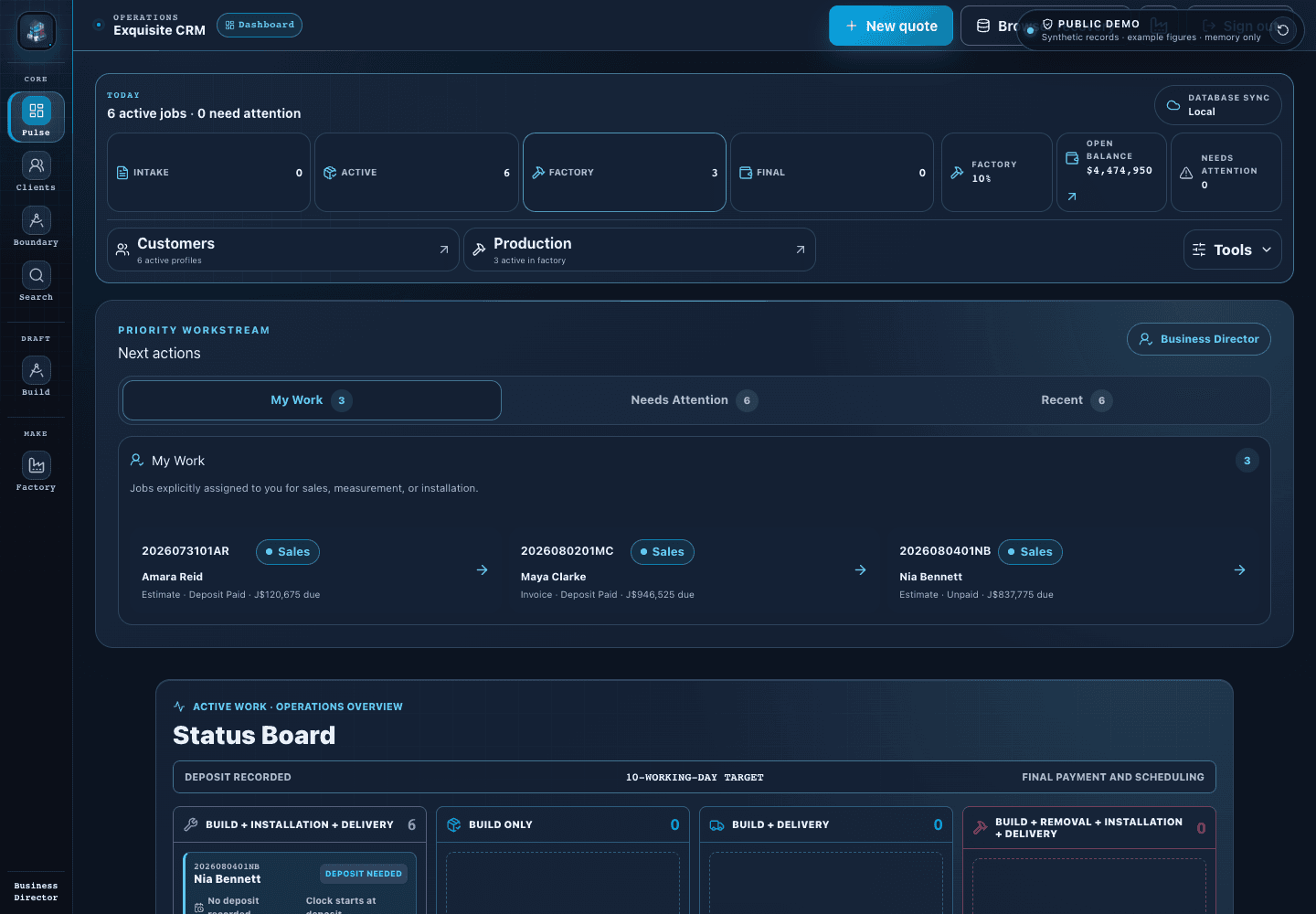Click the '6 active jobs · 0 need attention' text
1316x914 pixels.
(x=204, y=113)
